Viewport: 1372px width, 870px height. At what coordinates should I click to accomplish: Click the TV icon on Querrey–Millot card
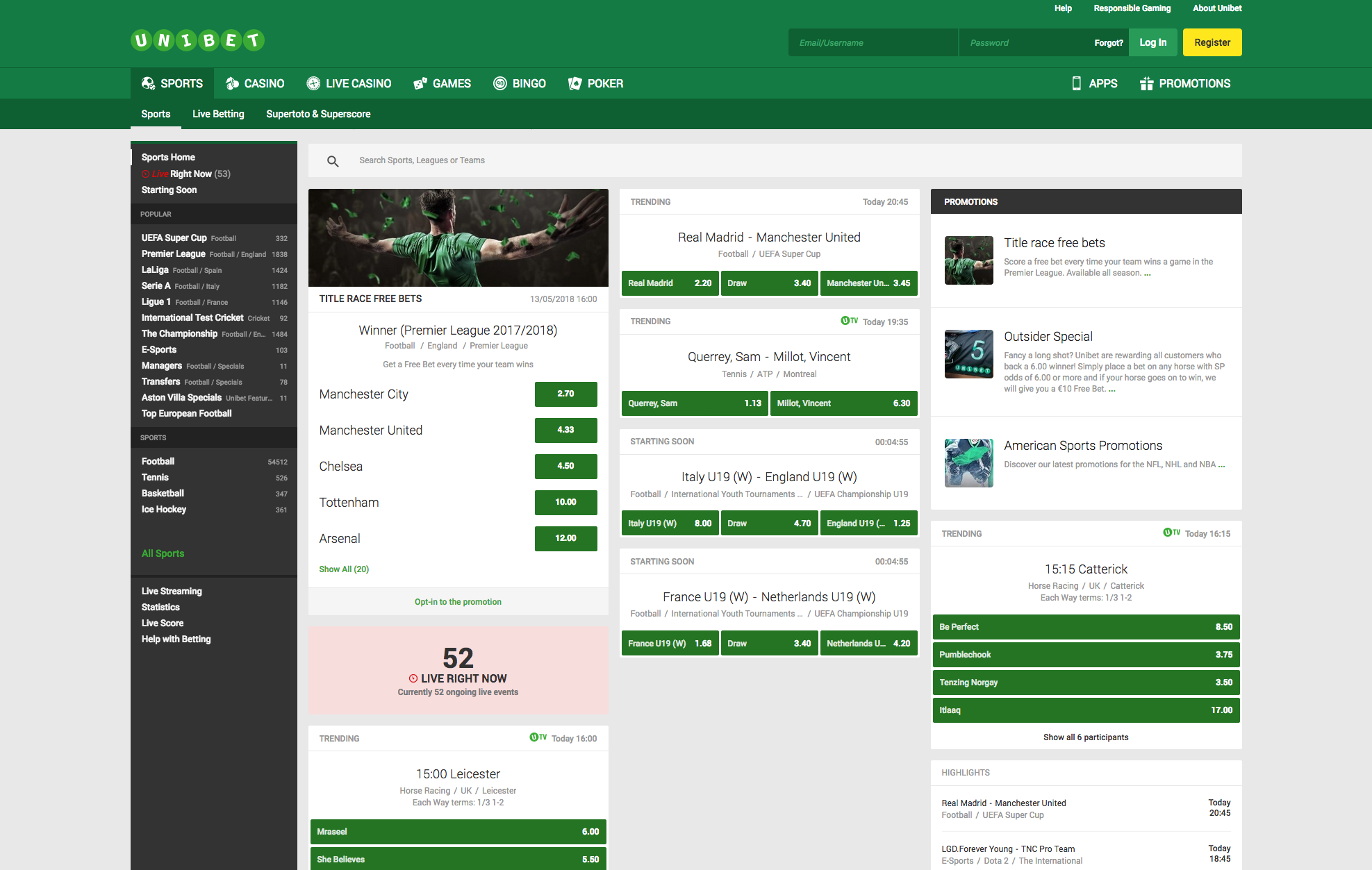tap(849, 321)
